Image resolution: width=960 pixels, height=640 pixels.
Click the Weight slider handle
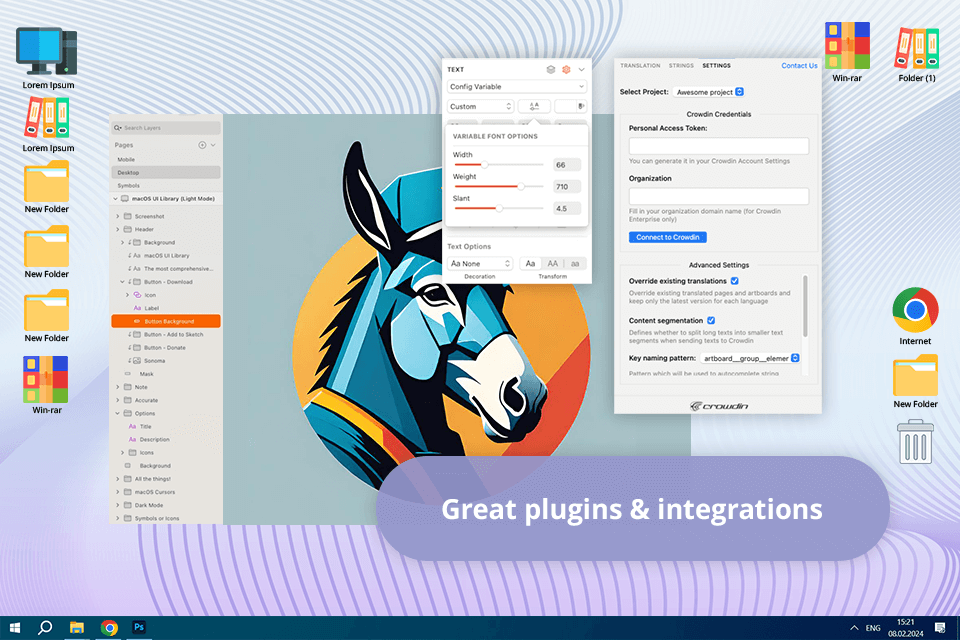point(521,186)
